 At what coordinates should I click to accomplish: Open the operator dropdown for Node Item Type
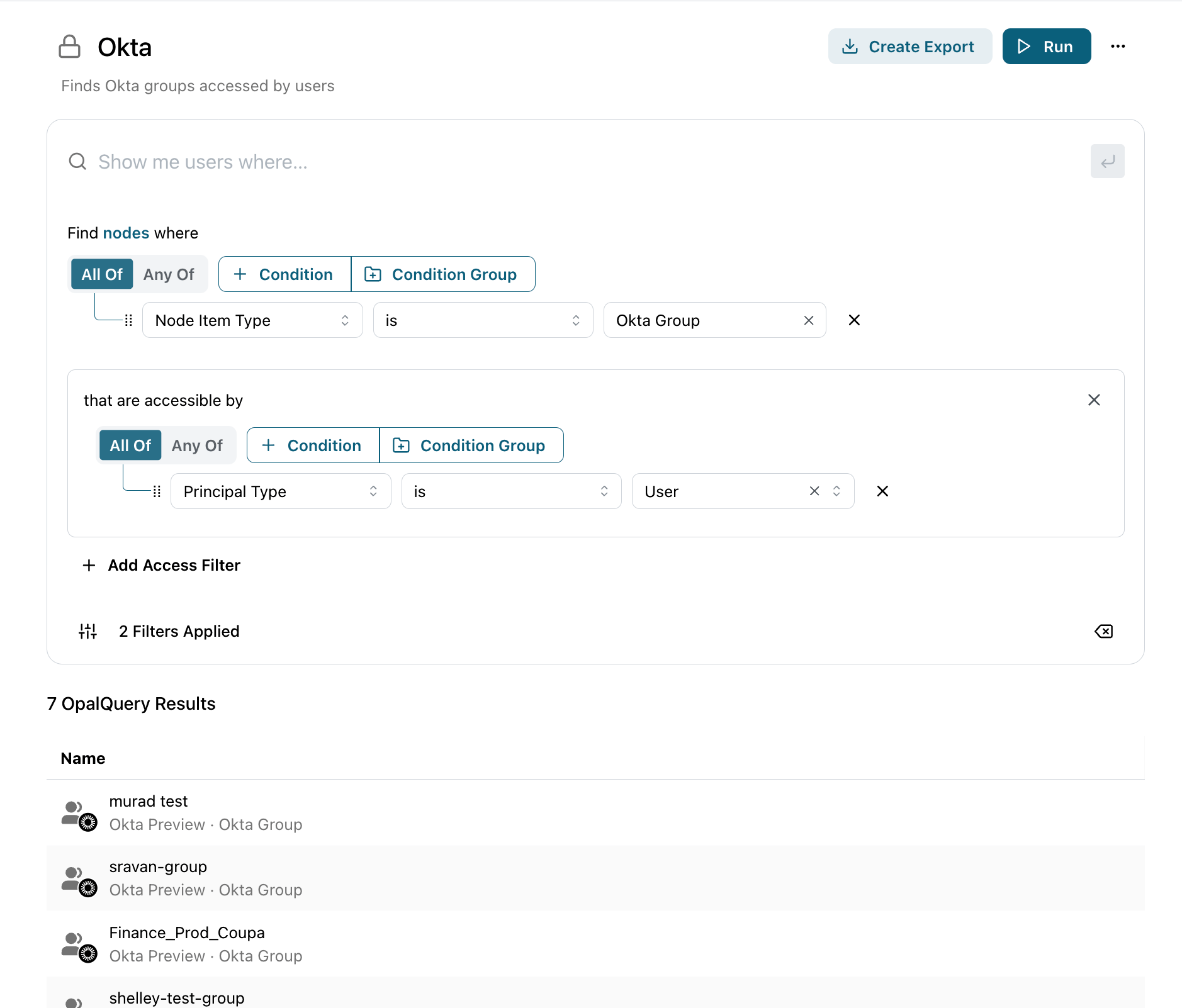point(483,320)
